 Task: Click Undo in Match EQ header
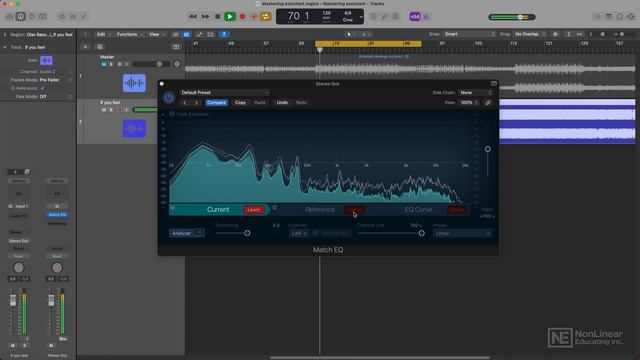click(x=282, y=103)
